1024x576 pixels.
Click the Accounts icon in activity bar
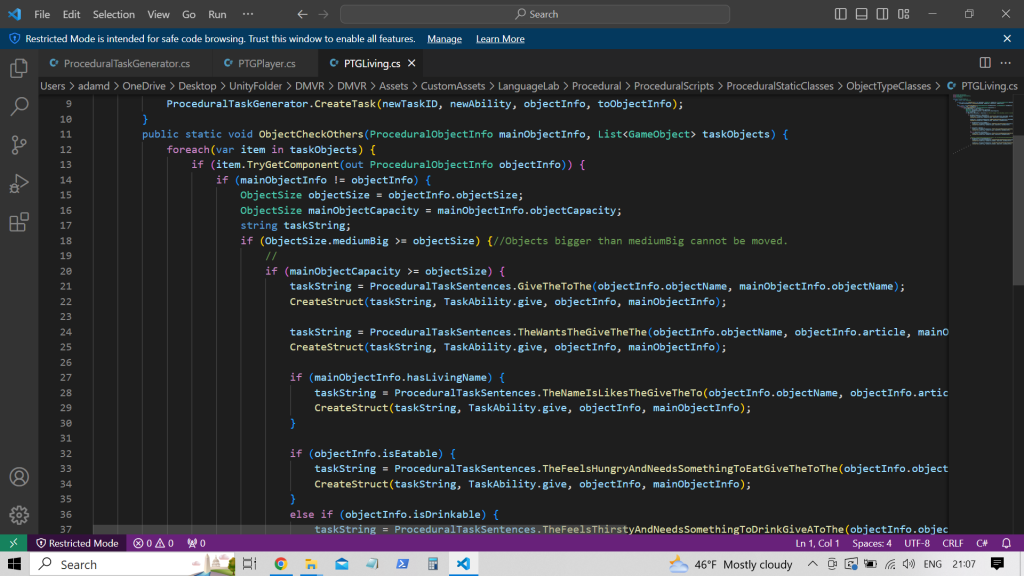19,477
